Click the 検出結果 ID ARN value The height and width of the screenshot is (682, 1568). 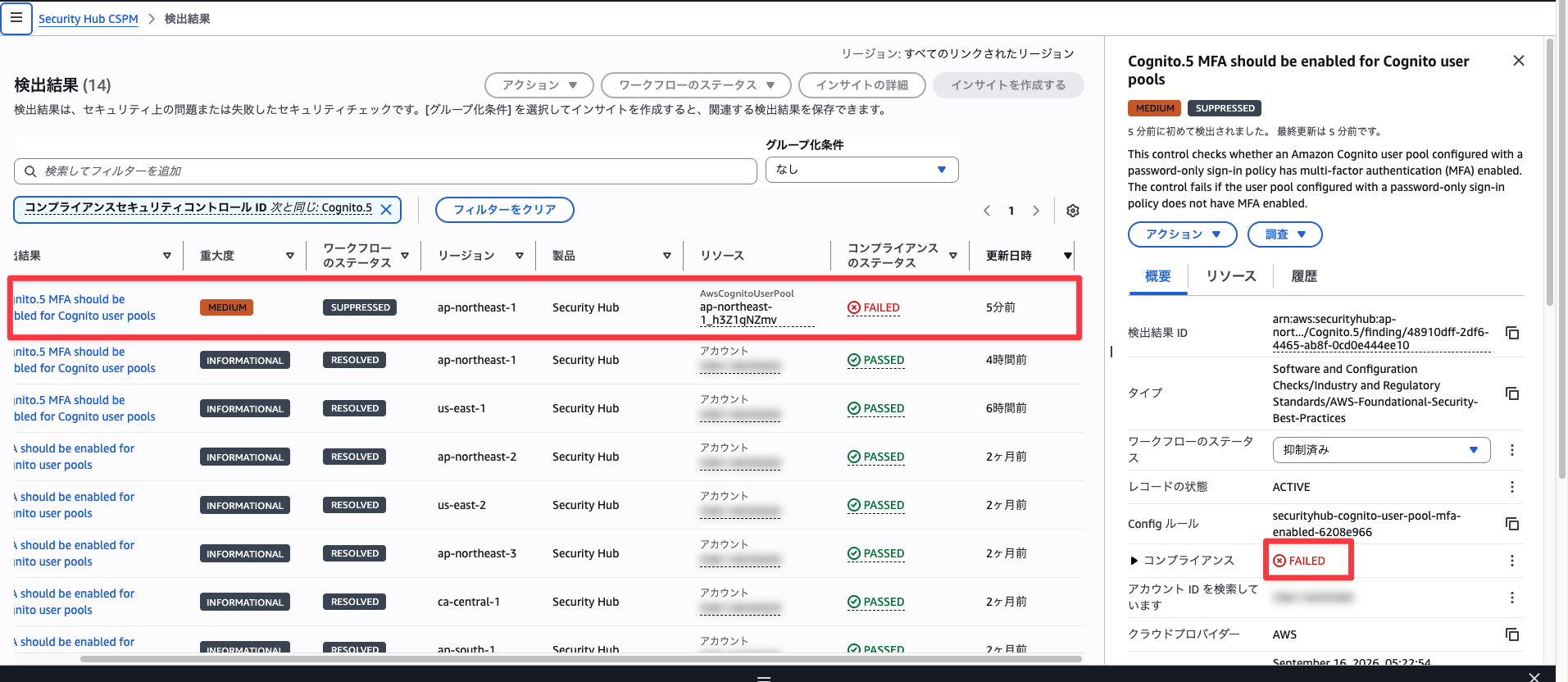pos(1381,332)
